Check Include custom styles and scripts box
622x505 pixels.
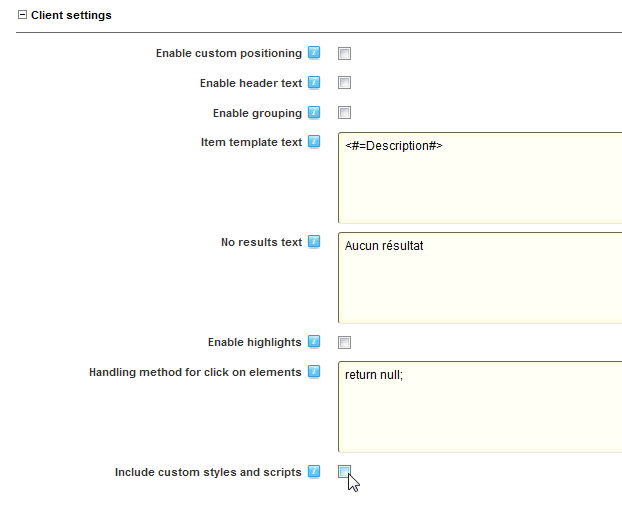[344, 472]
